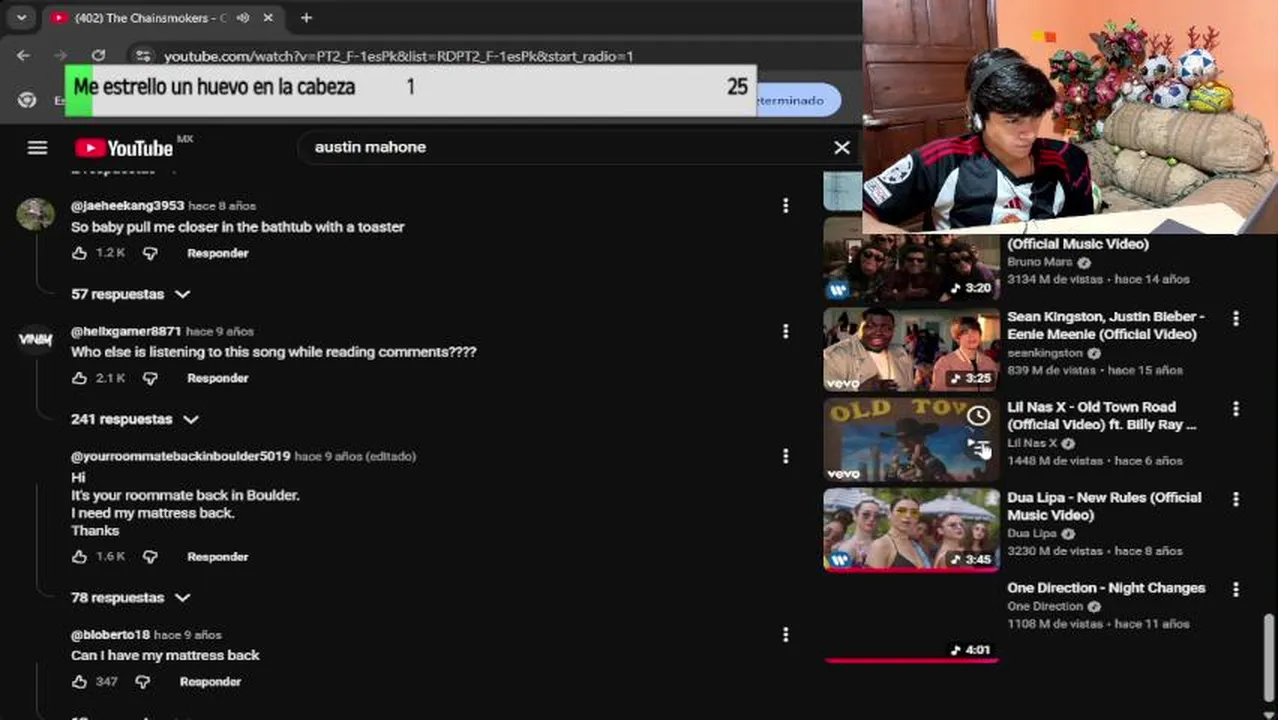Open Lil Nas X Old Town Road title

(x=1102, y=416)
